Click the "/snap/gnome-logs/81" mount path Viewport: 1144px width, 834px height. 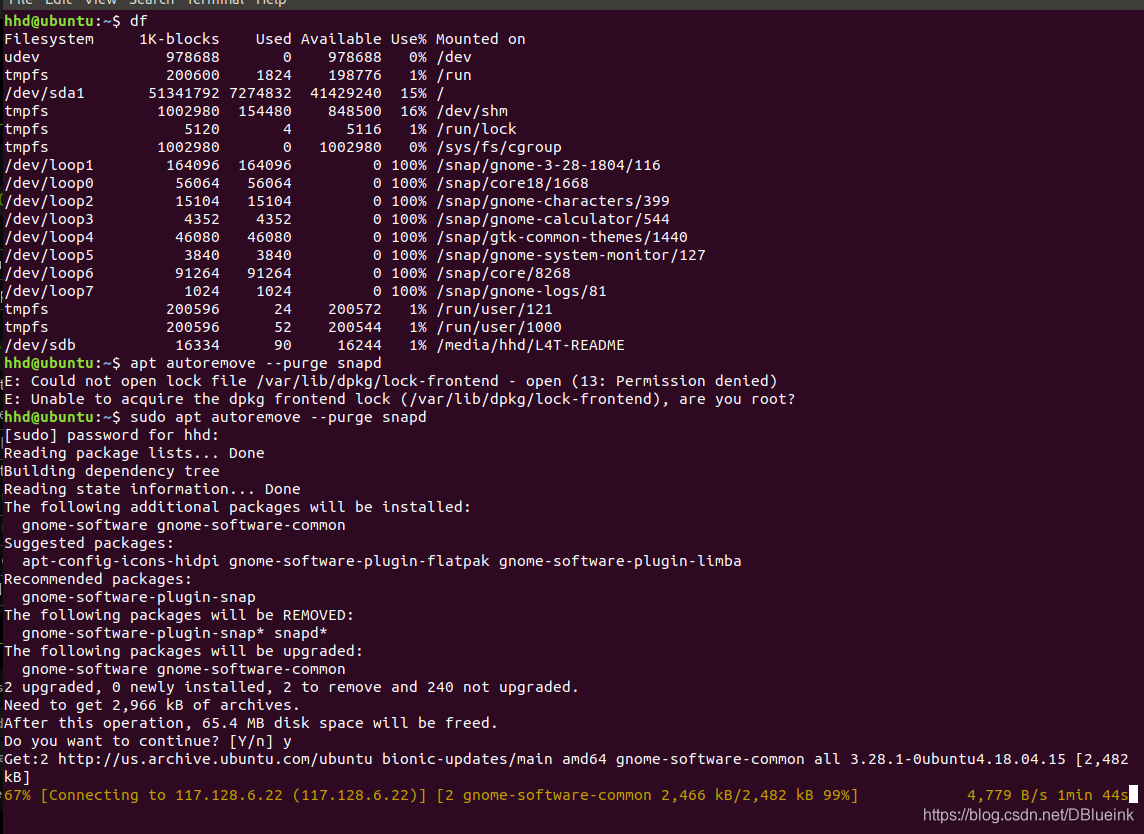point(522,291)
